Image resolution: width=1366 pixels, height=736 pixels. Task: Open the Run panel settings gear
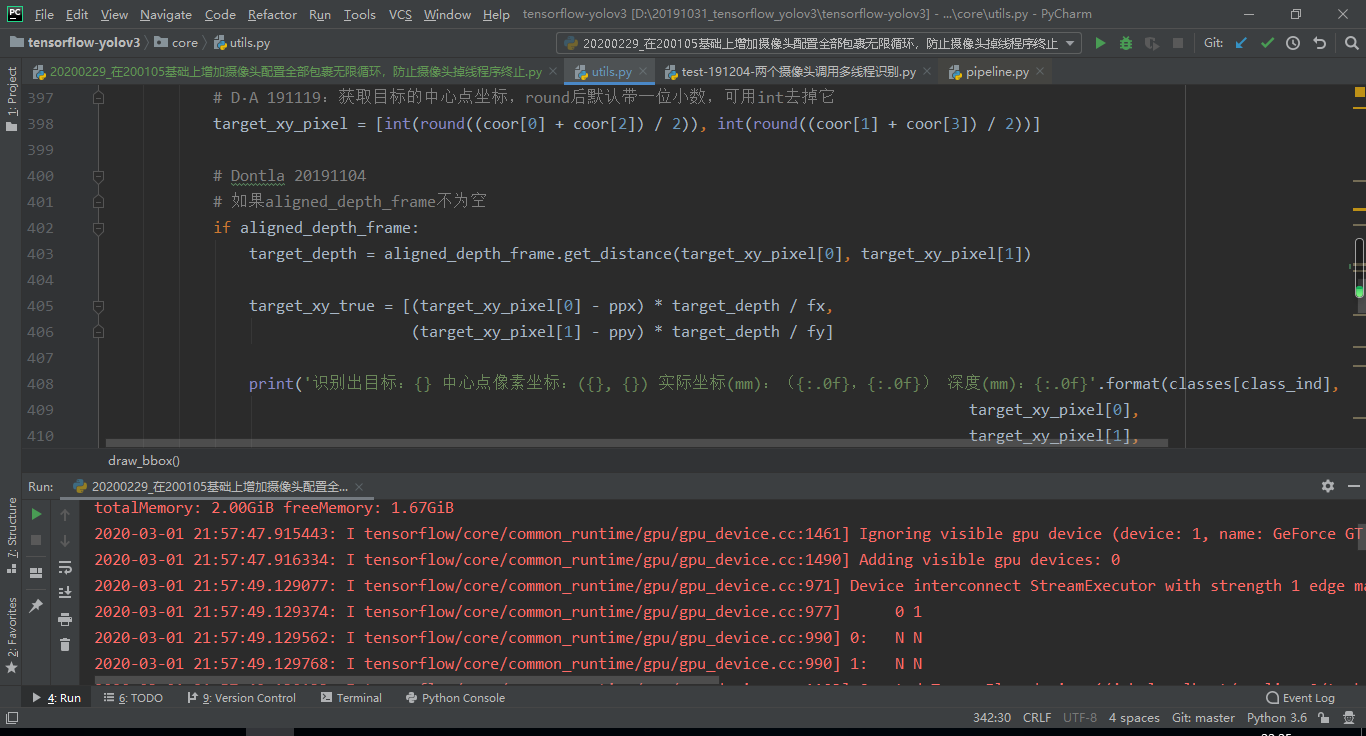1327,485
